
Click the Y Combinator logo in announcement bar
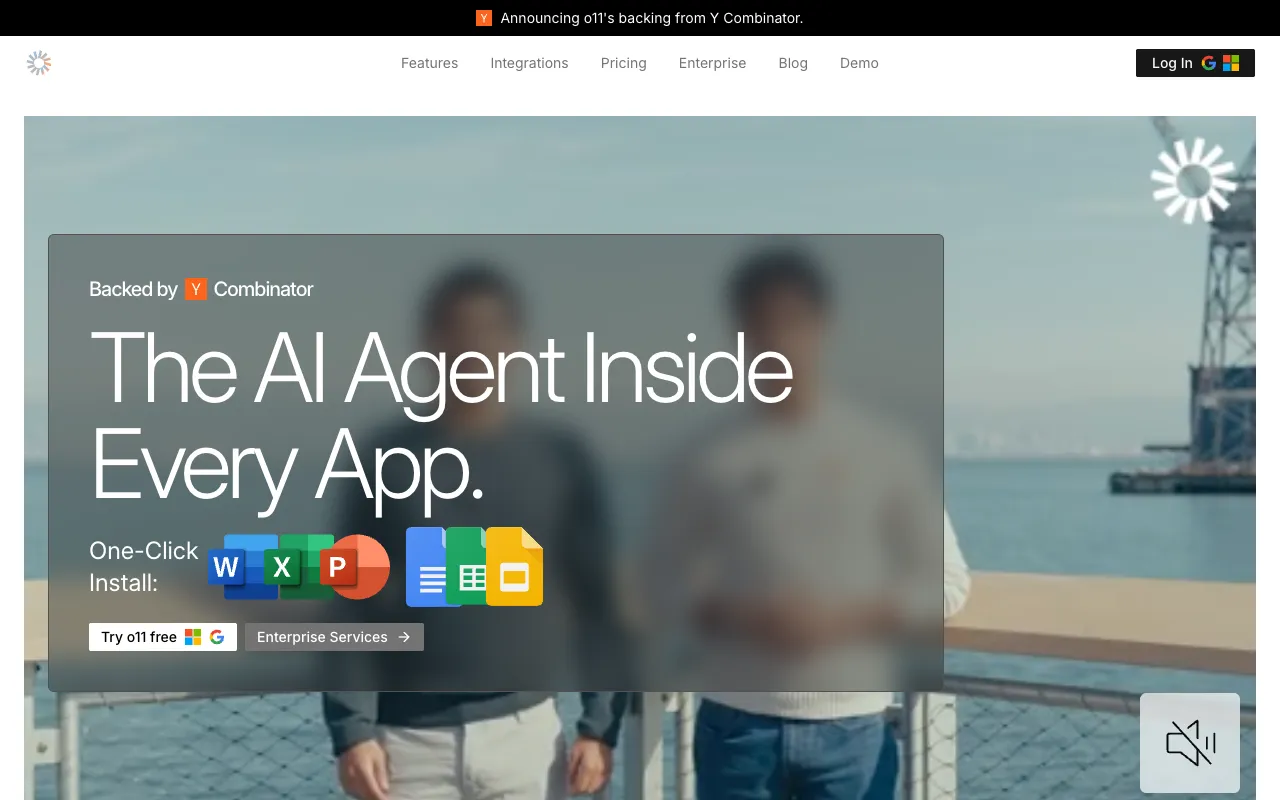tap(484, 18)
